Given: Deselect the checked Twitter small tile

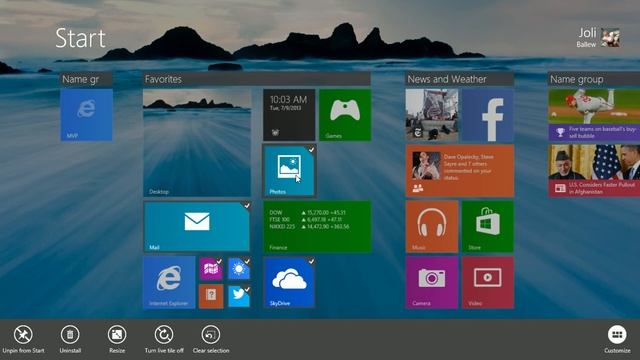Looking at the screenshot, I should point(239,296).
